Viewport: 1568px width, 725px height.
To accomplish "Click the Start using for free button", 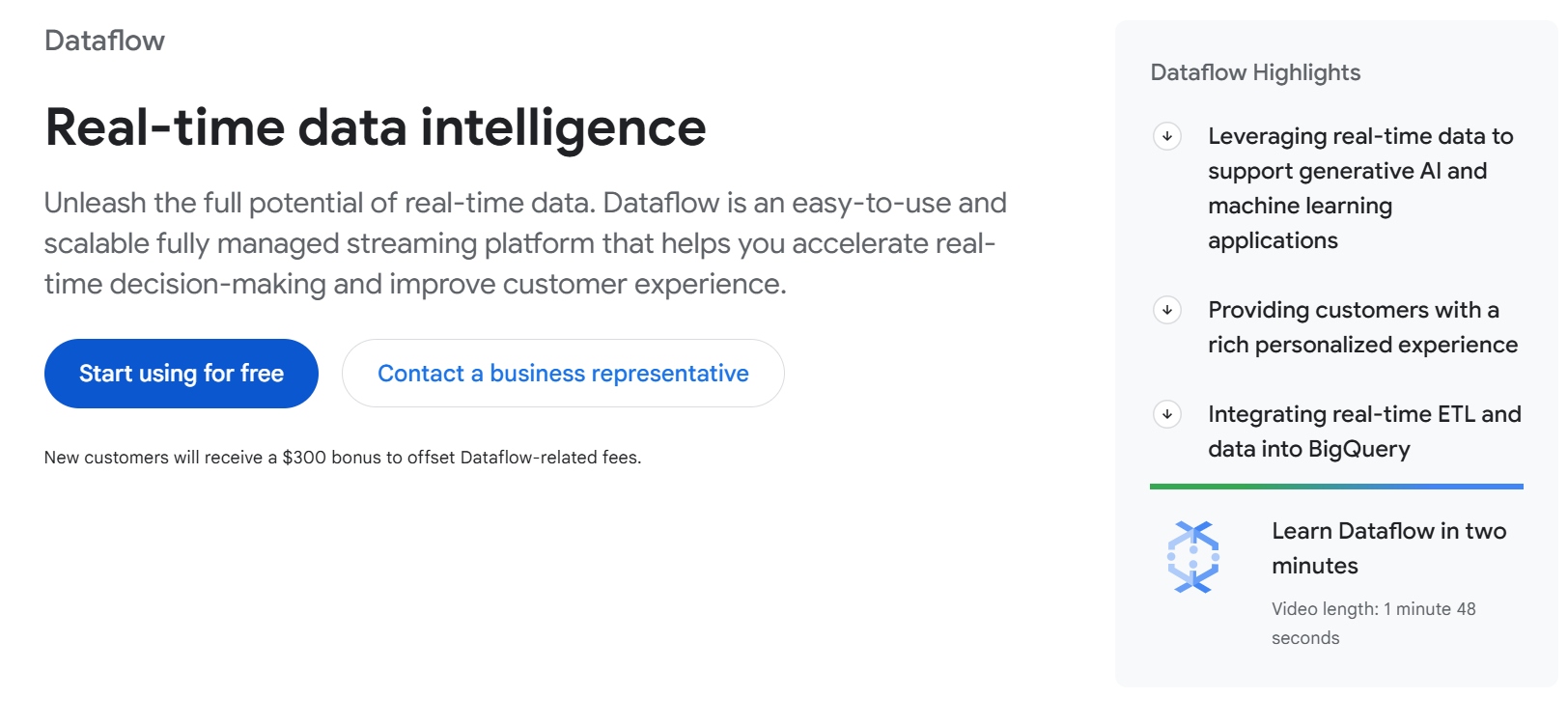I will (x=181, y=373).
